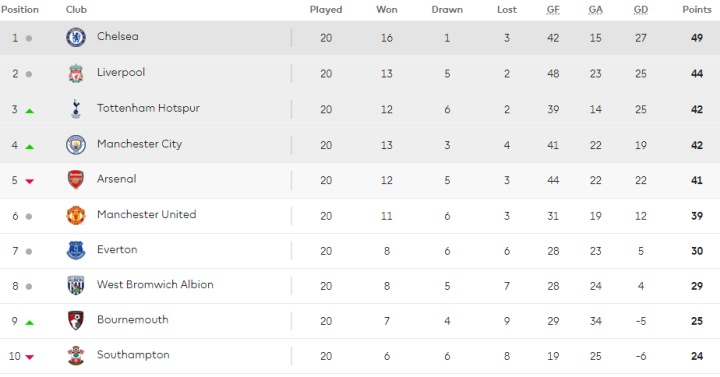720x377 pixels.
Task: Select the GA column header
Action: pyautogui.click(x=596, y=10)
